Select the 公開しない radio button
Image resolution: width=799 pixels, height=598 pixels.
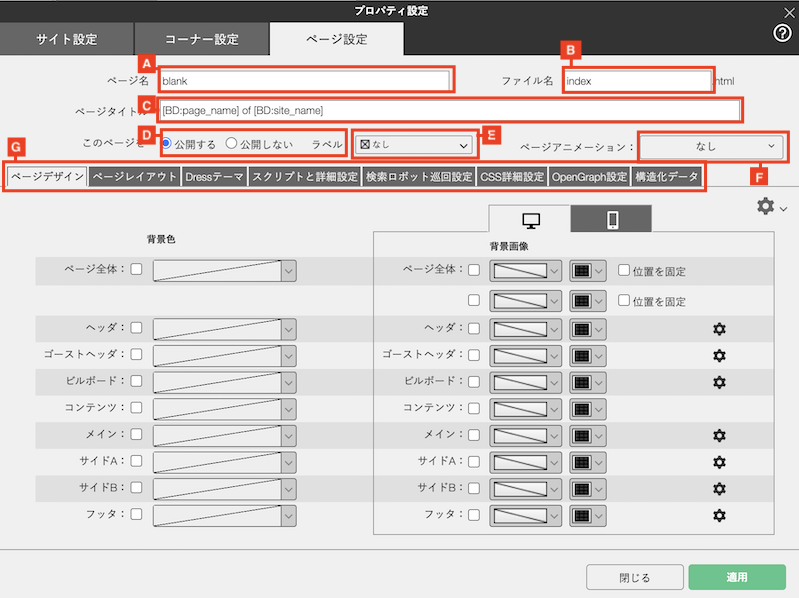tap(231, 144)
